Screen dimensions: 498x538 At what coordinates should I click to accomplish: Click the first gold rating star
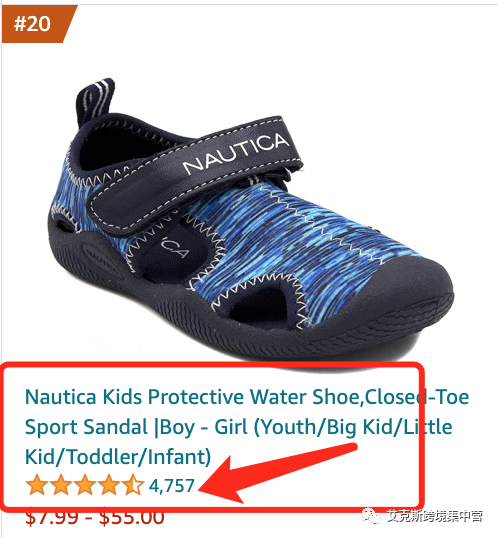pyautogui.click(x=36, y=485)
